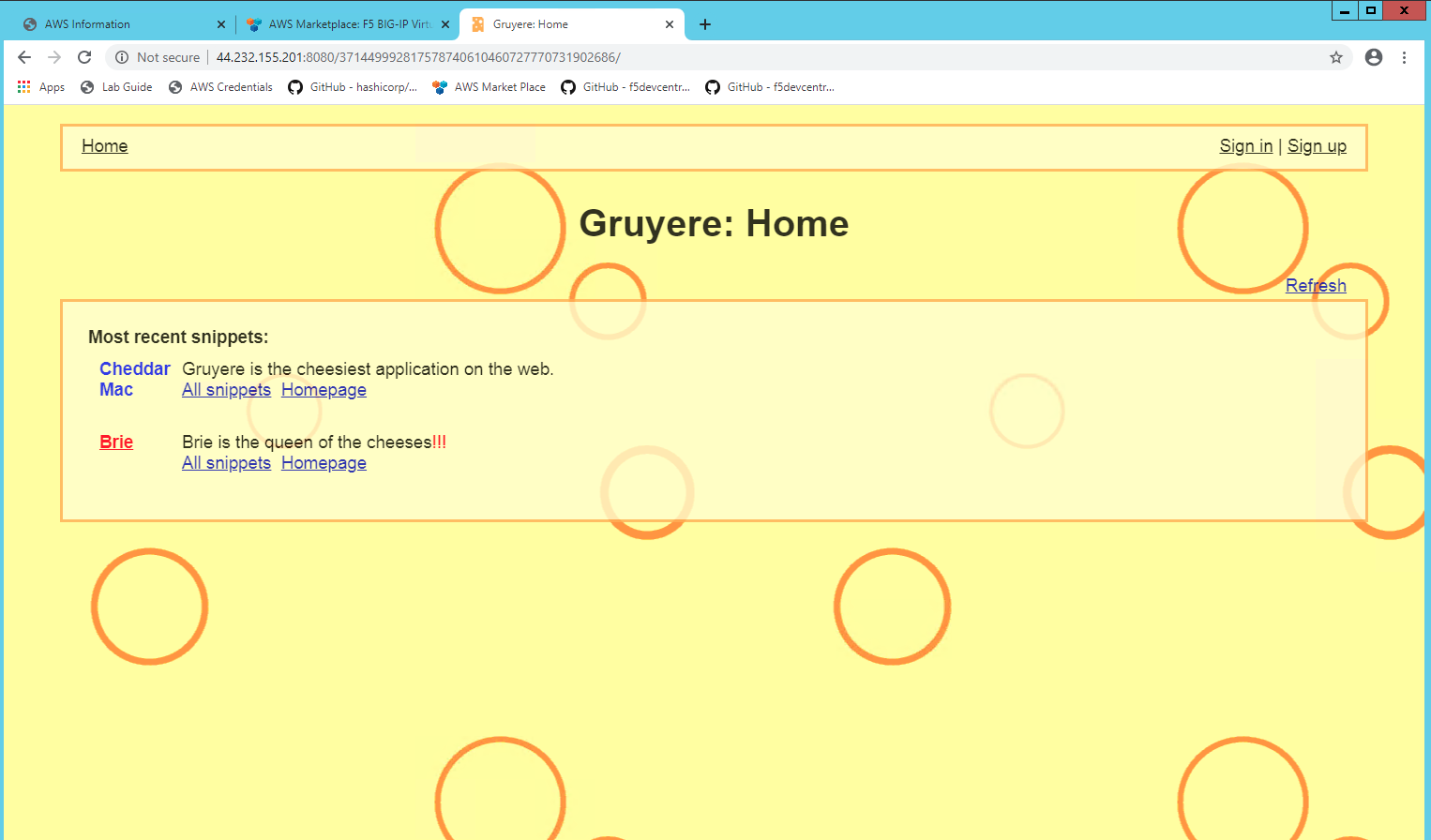Open the Not secure site info icon
Viewport: 1431px width, 840px height.
122,57
